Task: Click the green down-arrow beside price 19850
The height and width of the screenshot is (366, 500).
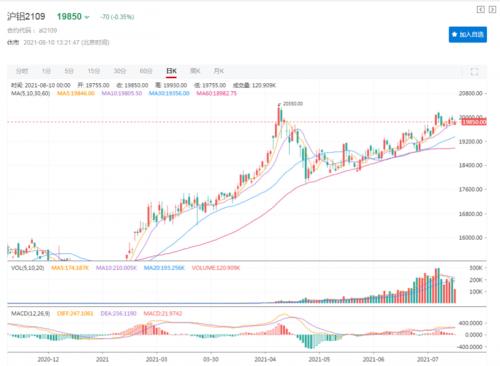Action: click(87, 17)
